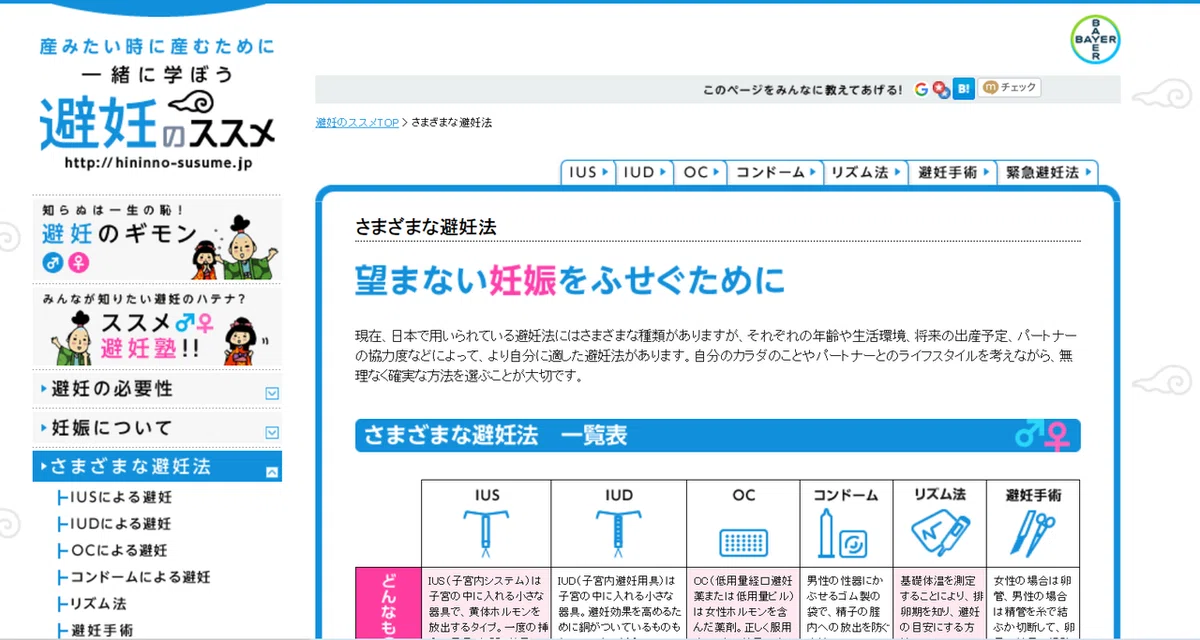This screenshot has width=1200, height=640.
Task: Follow the 避妊のススメTOP breadcrumb link
Action: tap(357, 122)
